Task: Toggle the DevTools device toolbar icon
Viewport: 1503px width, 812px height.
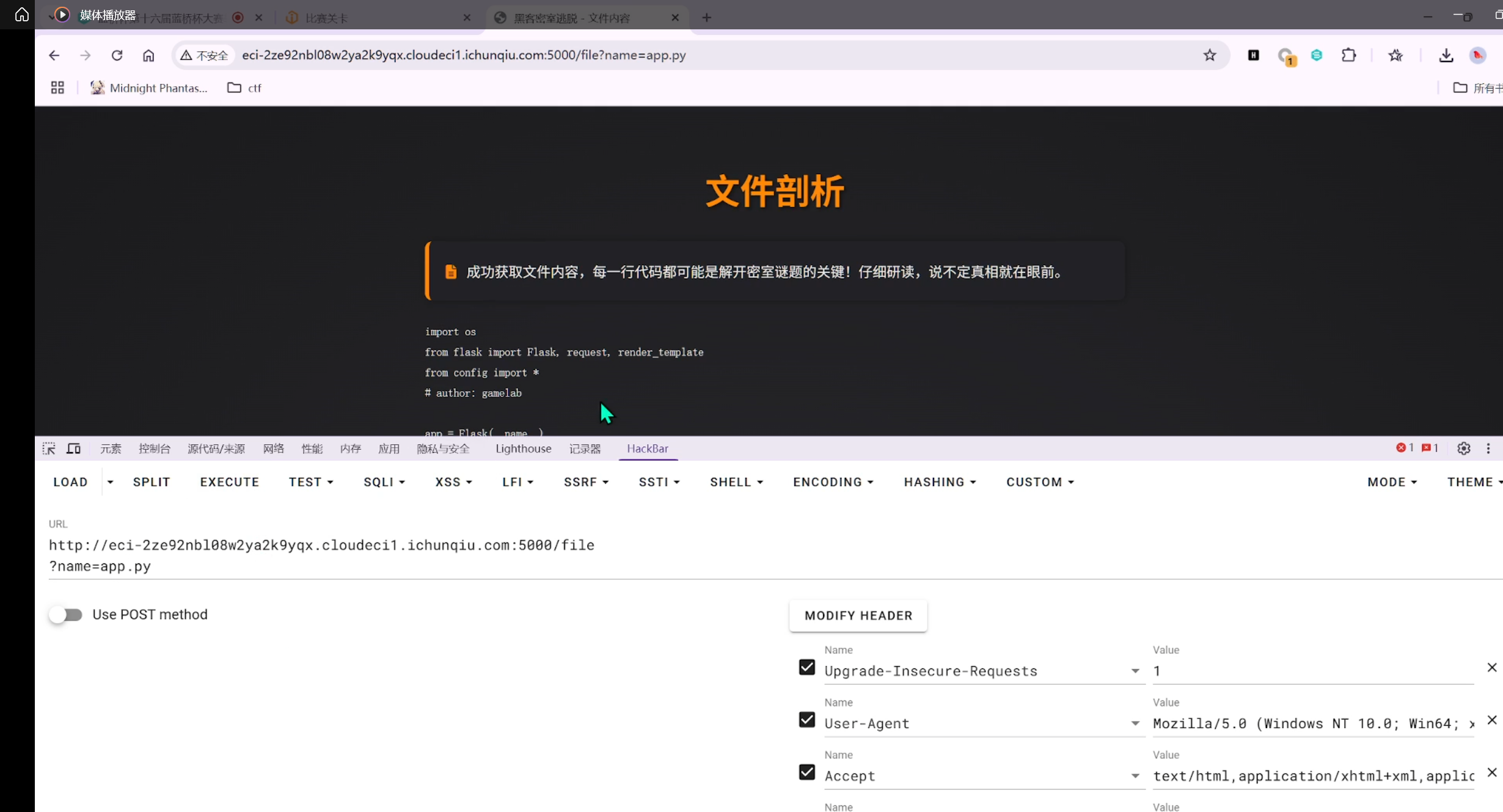Action: pyautogui.click(x=74, y=448)
